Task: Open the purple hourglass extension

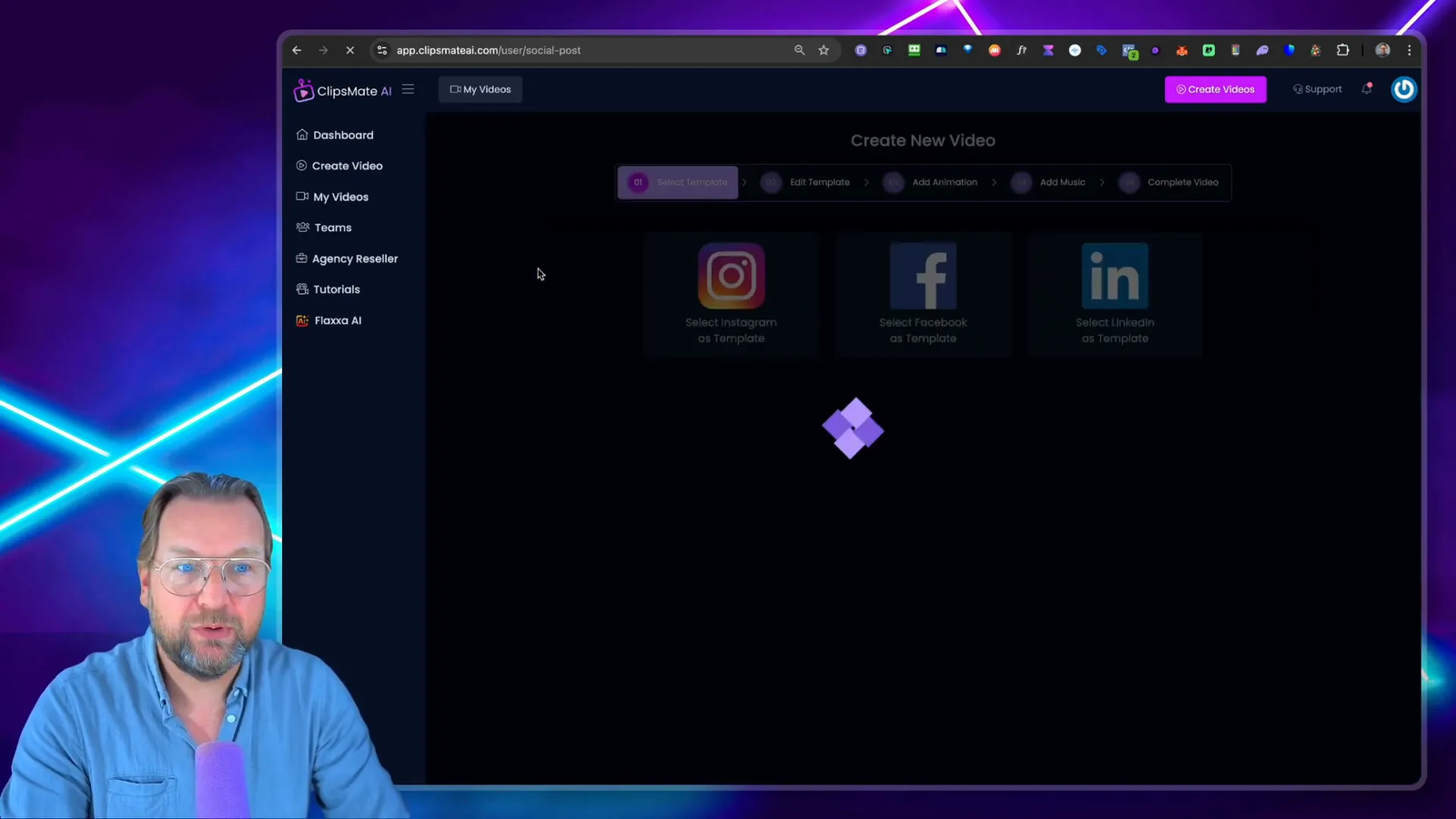Action: tap(1048, 50)
